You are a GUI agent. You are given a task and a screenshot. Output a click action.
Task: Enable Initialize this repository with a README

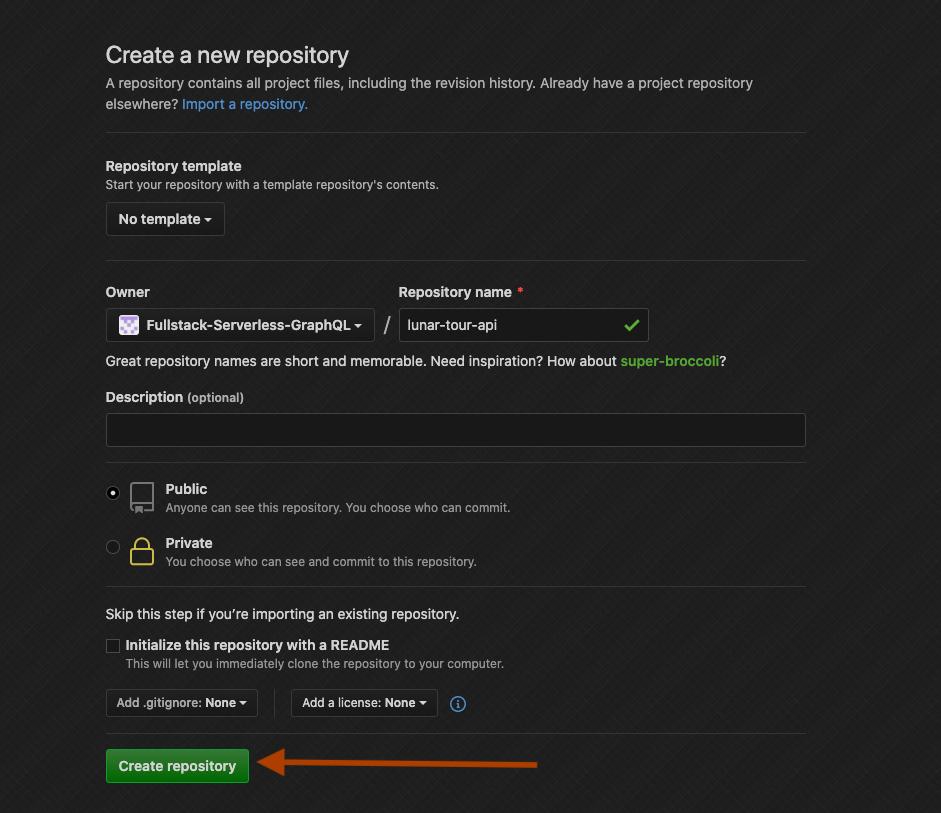coord(113,646)
